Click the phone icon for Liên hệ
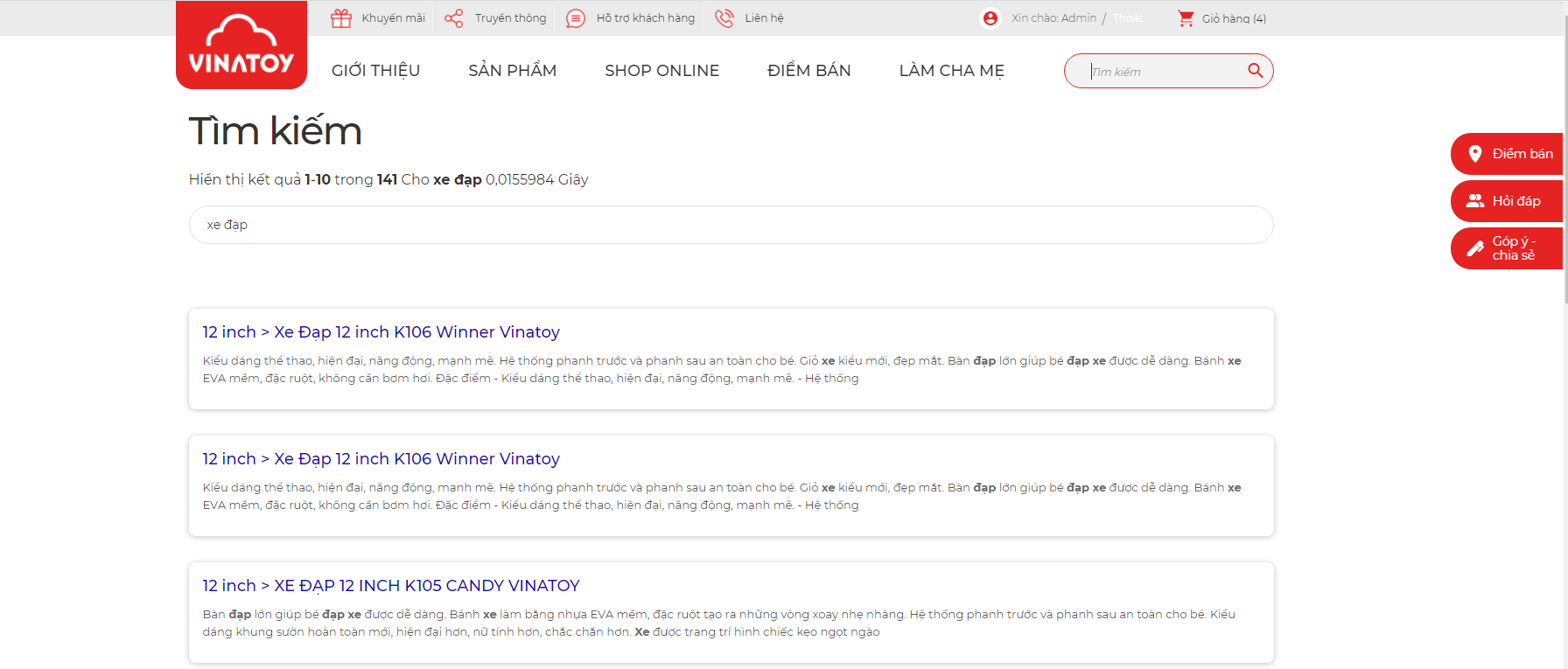 (724, 18)
